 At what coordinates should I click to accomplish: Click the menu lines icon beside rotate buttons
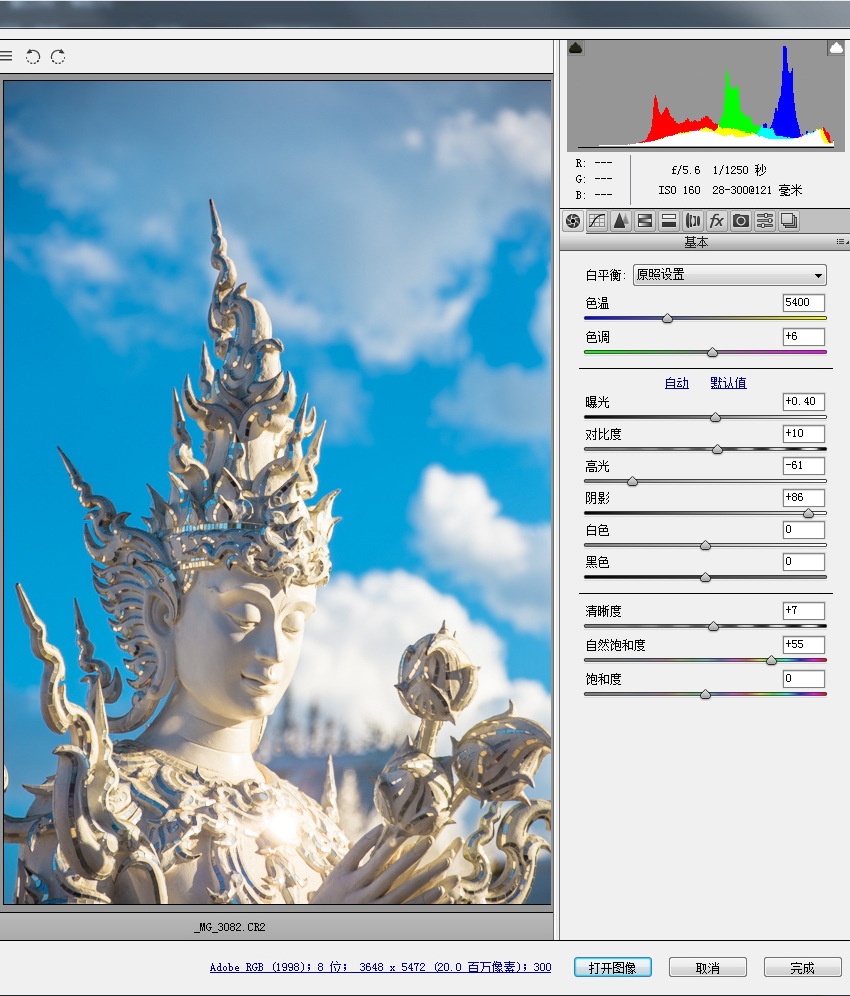point(6,56)
